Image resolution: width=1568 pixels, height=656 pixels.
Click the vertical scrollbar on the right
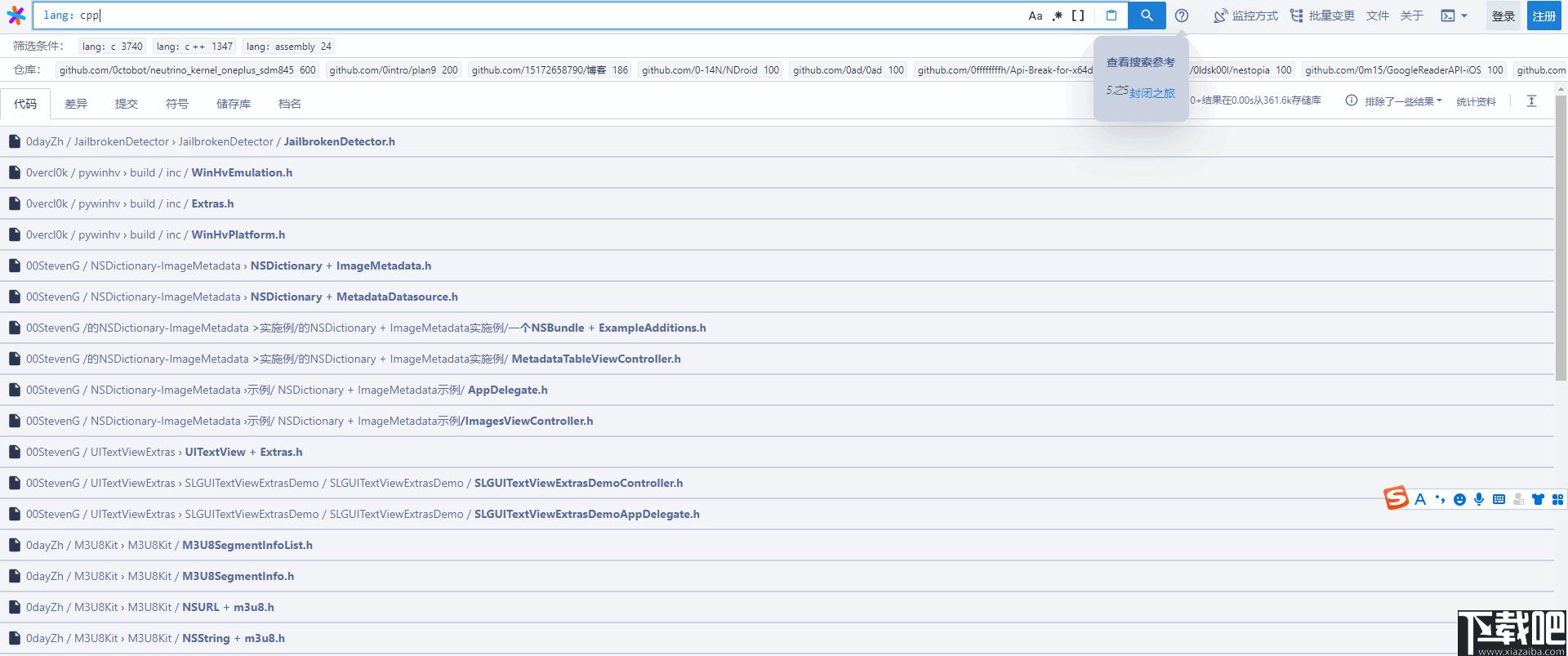point(1561,245)
